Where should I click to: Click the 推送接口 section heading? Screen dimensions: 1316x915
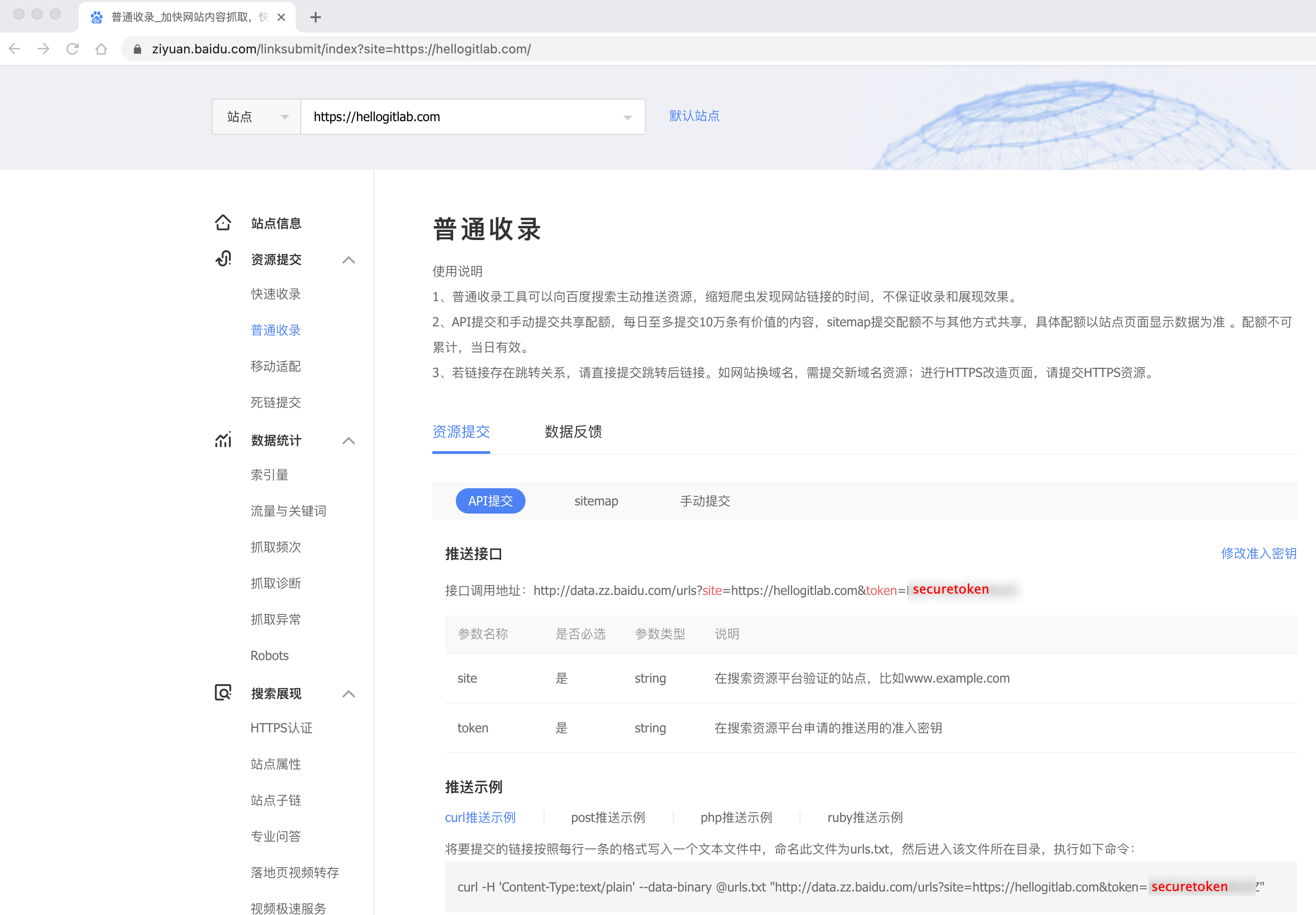click(x=473, y=553)
